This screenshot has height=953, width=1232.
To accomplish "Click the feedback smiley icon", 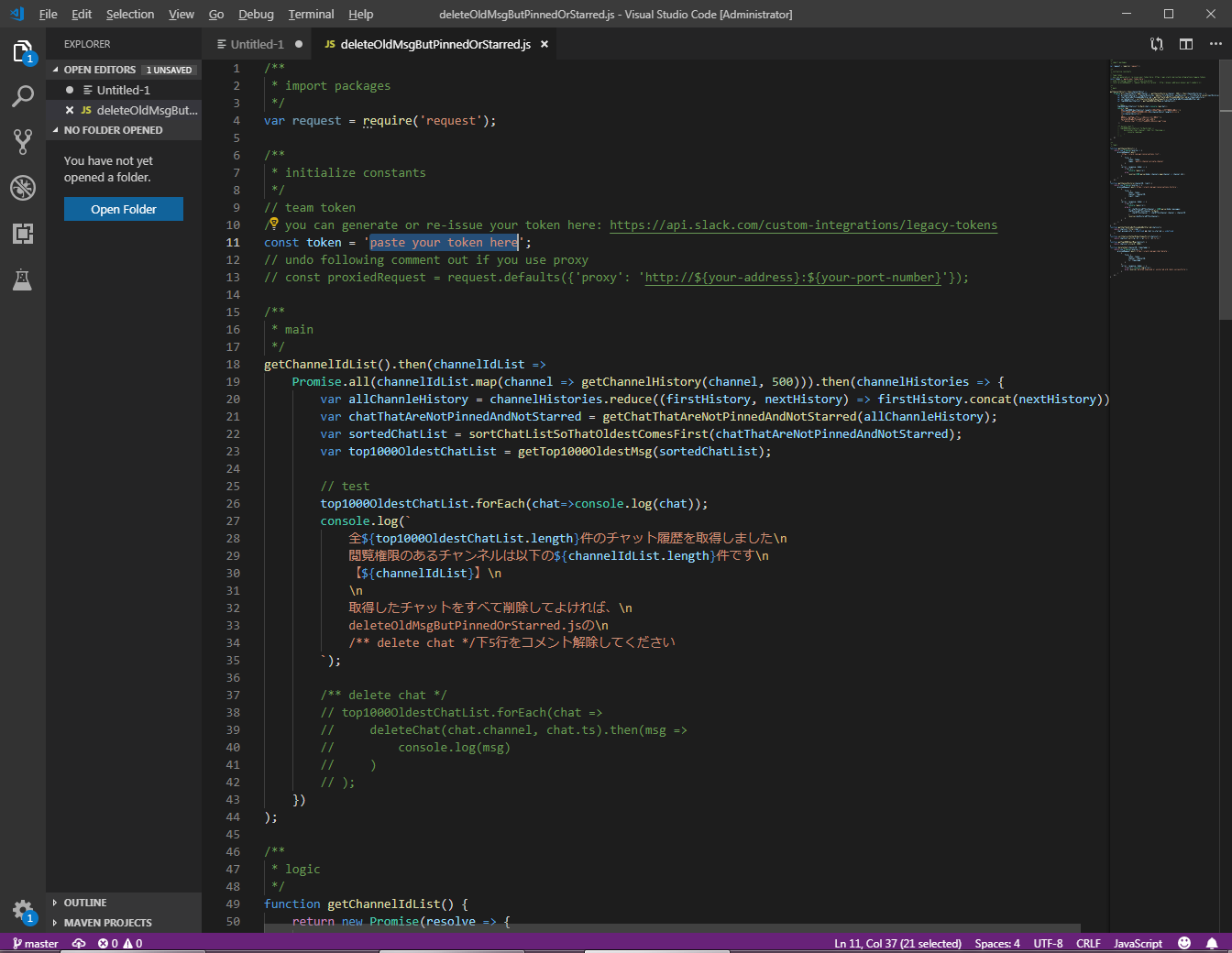I will pos(1184,943).
